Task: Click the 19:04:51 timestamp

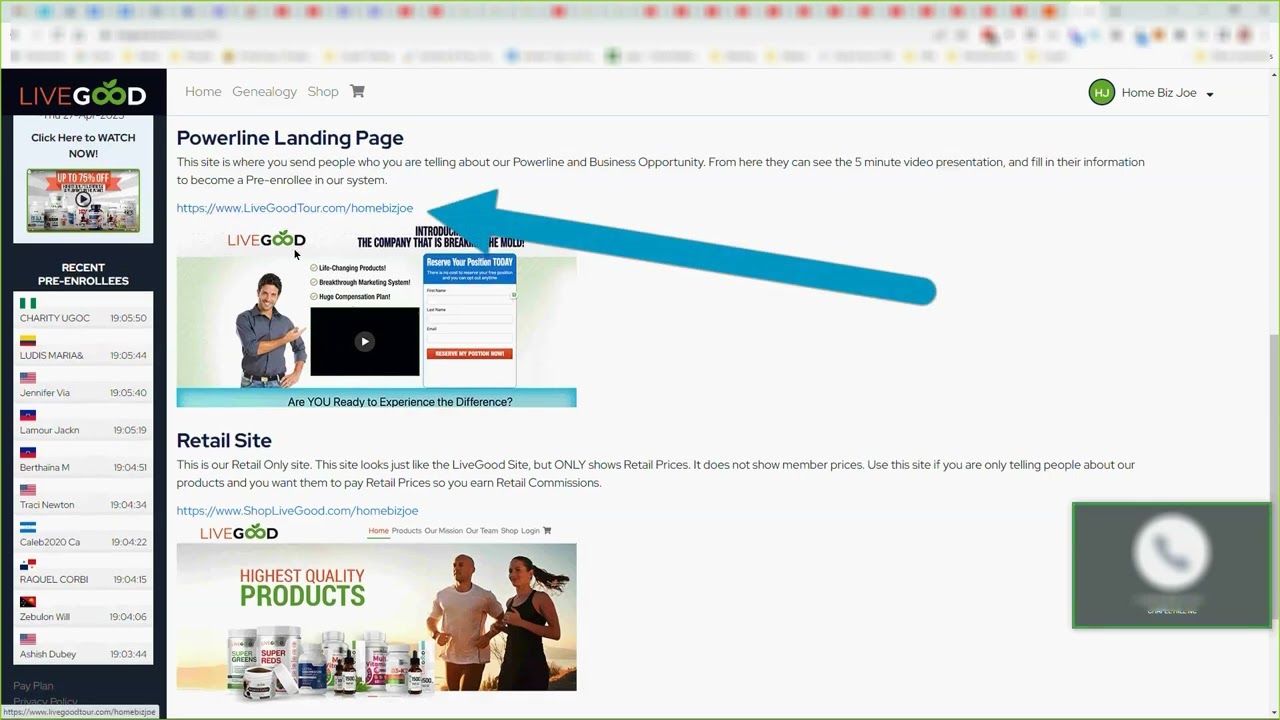Action: (x=130, y=467)
